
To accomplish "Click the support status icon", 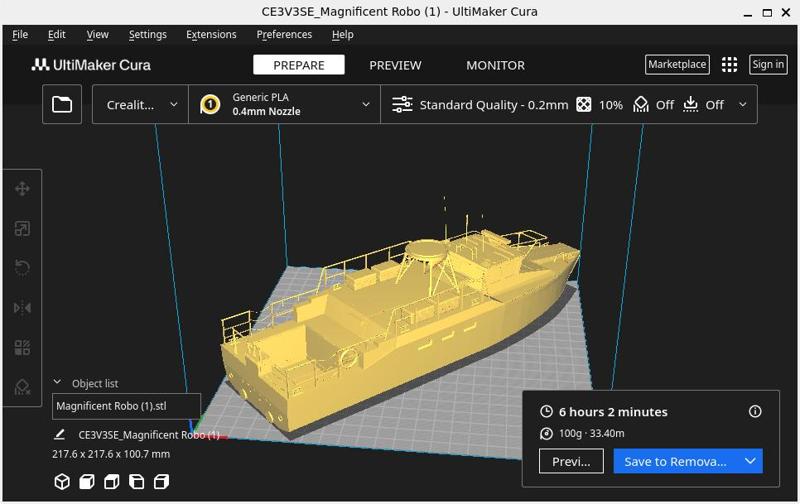I will [x=641, y=105].
